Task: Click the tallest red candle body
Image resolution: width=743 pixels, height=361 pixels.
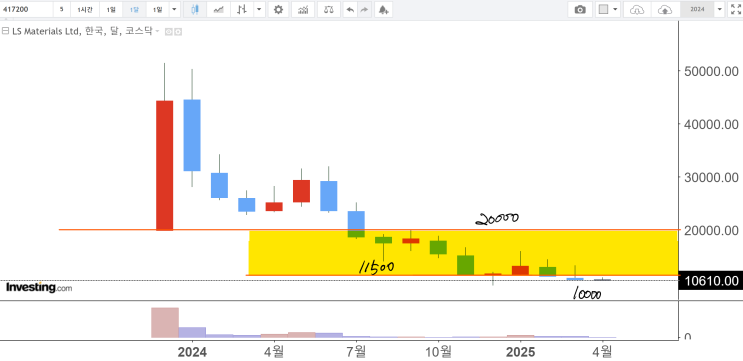Action: (164, 165)
